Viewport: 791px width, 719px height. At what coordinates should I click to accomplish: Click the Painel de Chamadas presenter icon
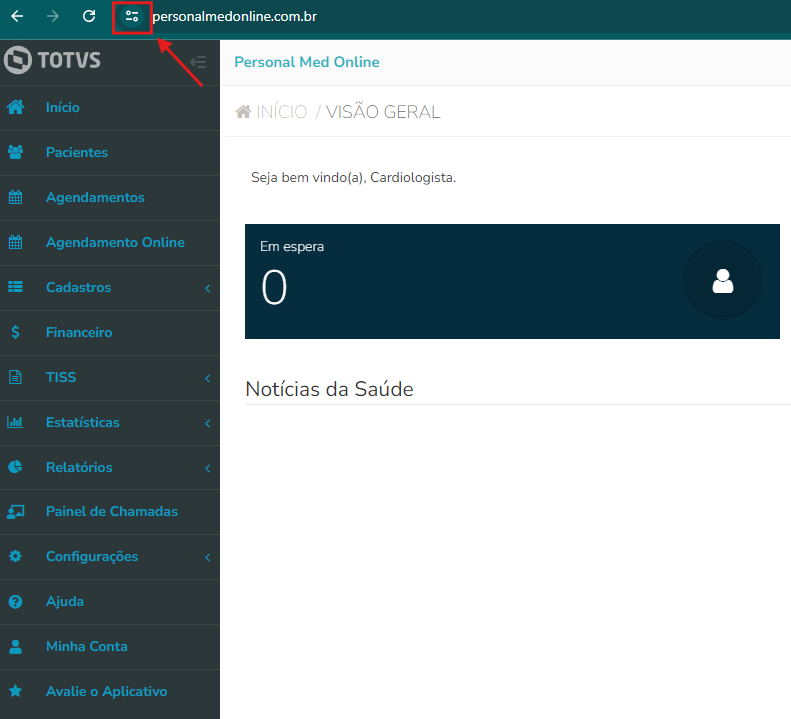coord(15,512)
